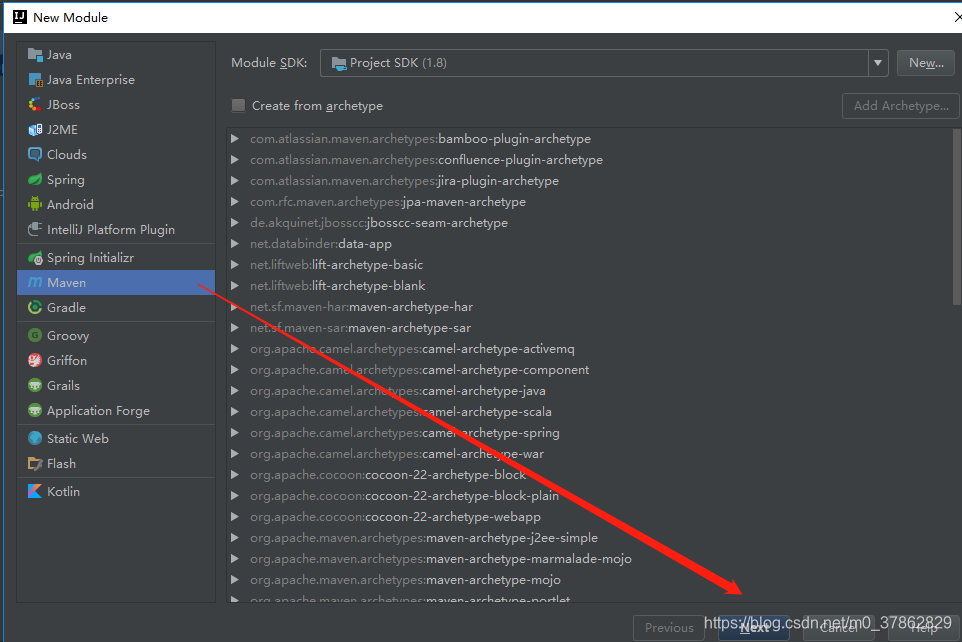Expand confluence-plugin-archetype node

click(x=234, y=160)
